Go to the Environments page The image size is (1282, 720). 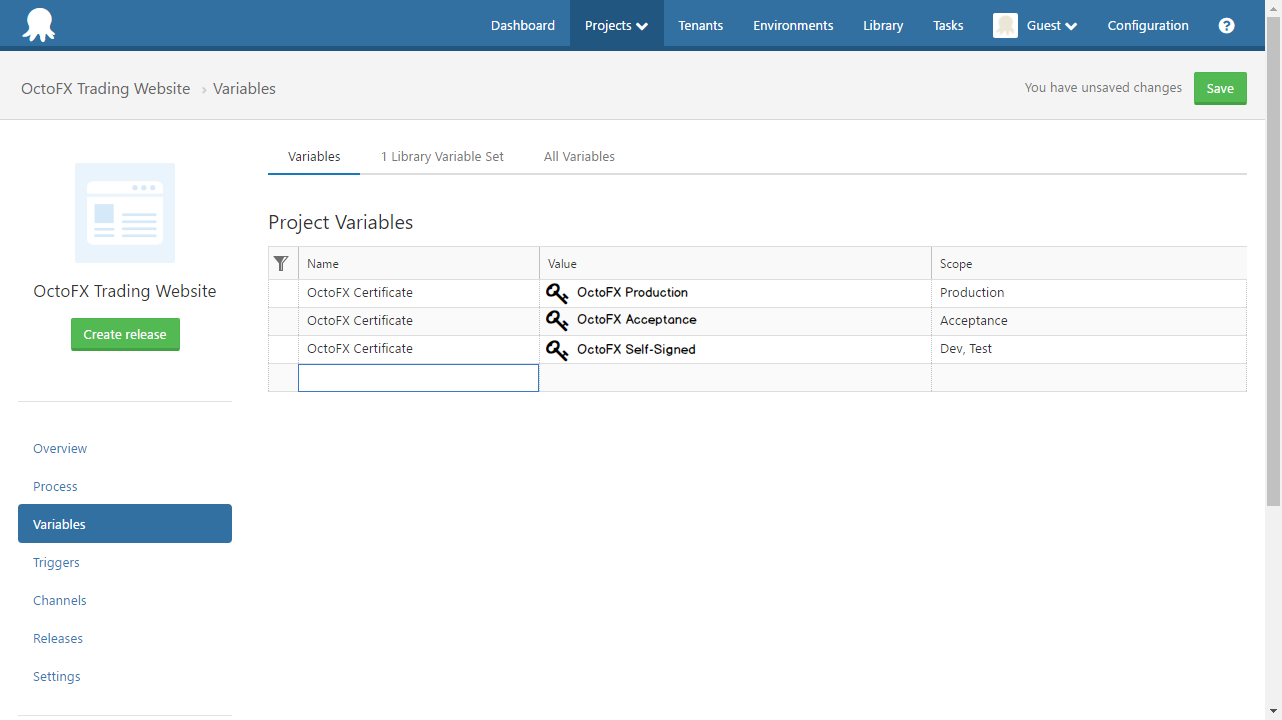click(793, 25)
